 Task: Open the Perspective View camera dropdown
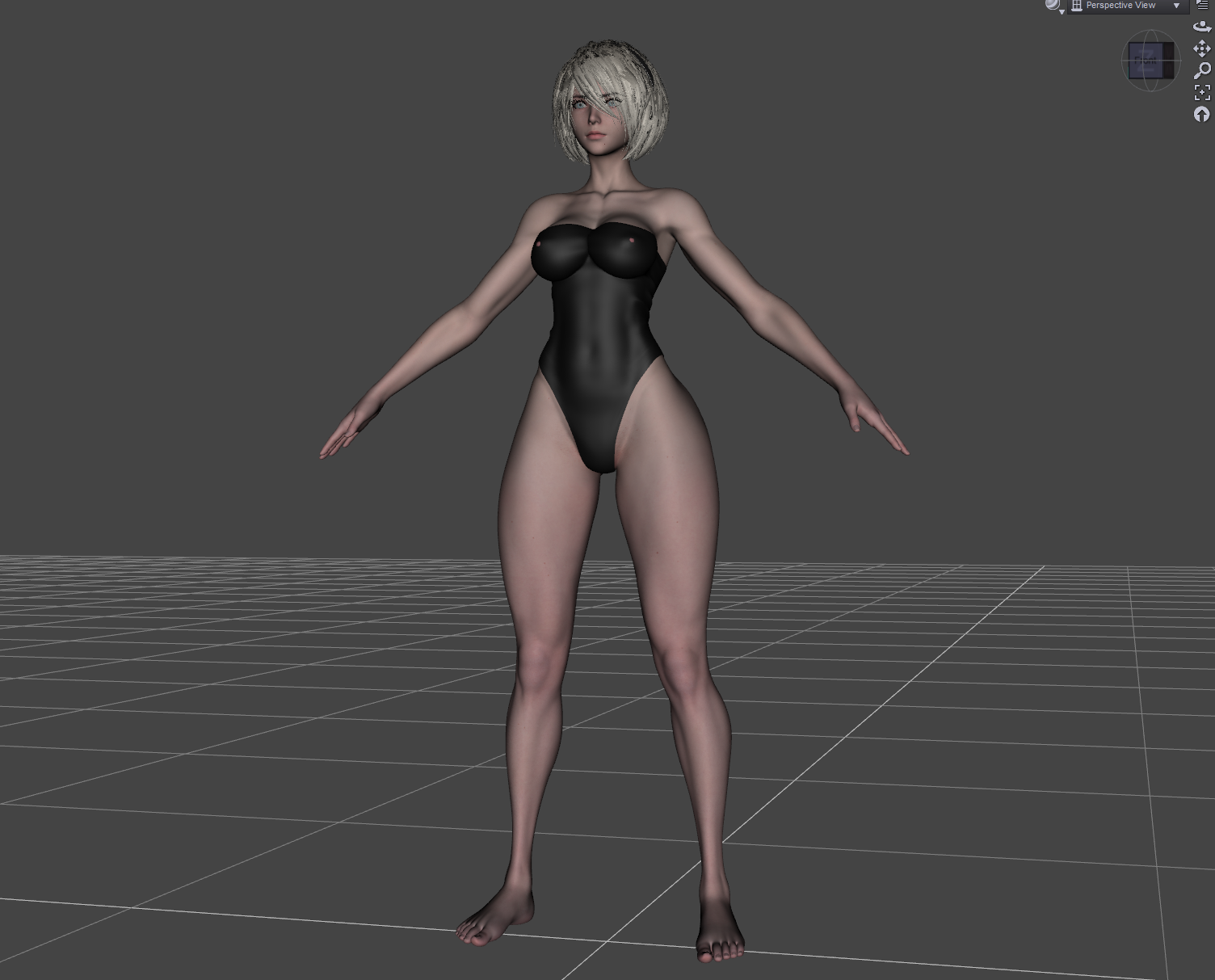1128,6
